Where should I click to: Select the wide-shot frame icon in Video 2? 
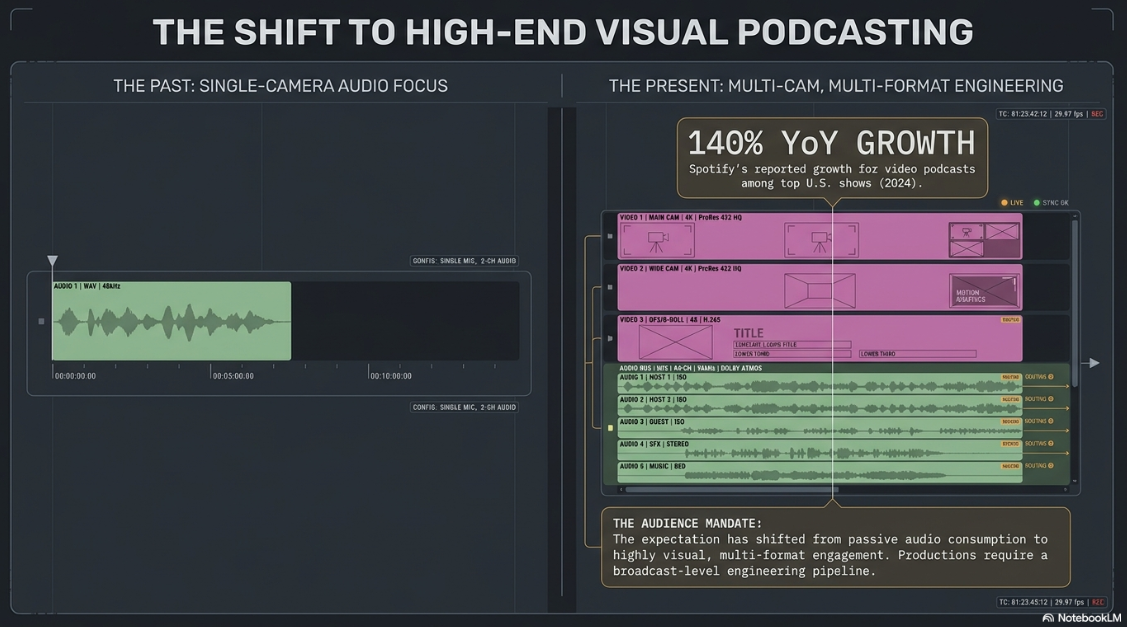click(819, 290)
